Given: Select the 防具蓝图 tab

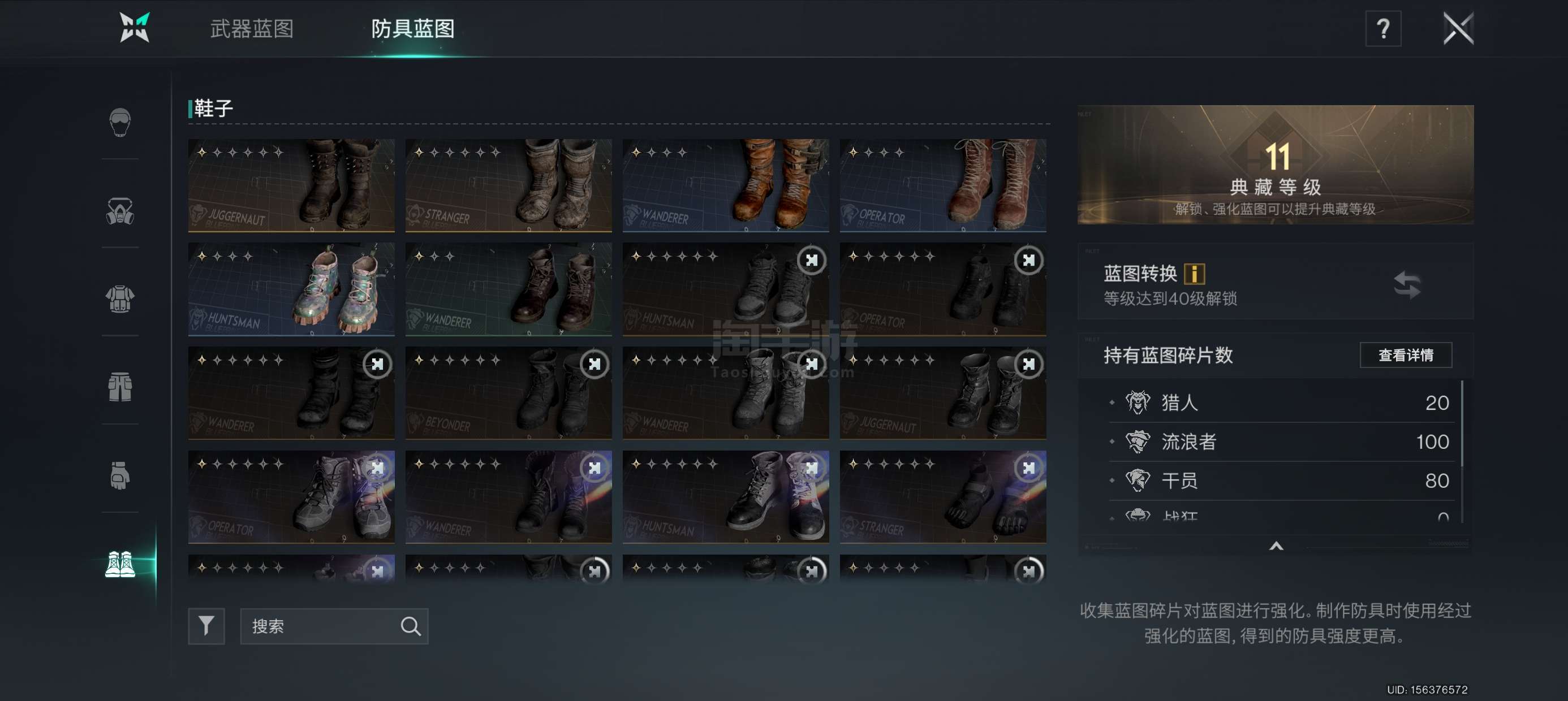Looking at the screenshot, I should (x=413, y=29).
